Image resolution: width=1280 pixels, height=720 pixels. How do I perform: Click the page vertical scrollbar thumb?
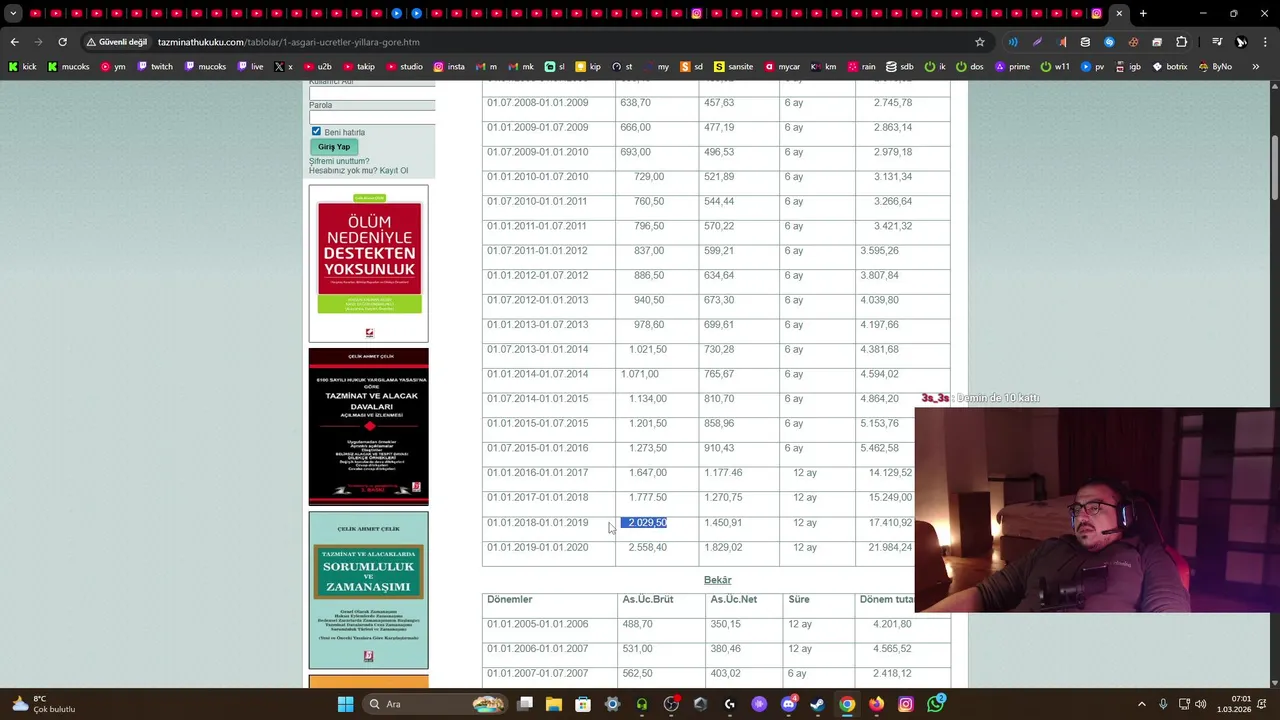[1275, 167]
